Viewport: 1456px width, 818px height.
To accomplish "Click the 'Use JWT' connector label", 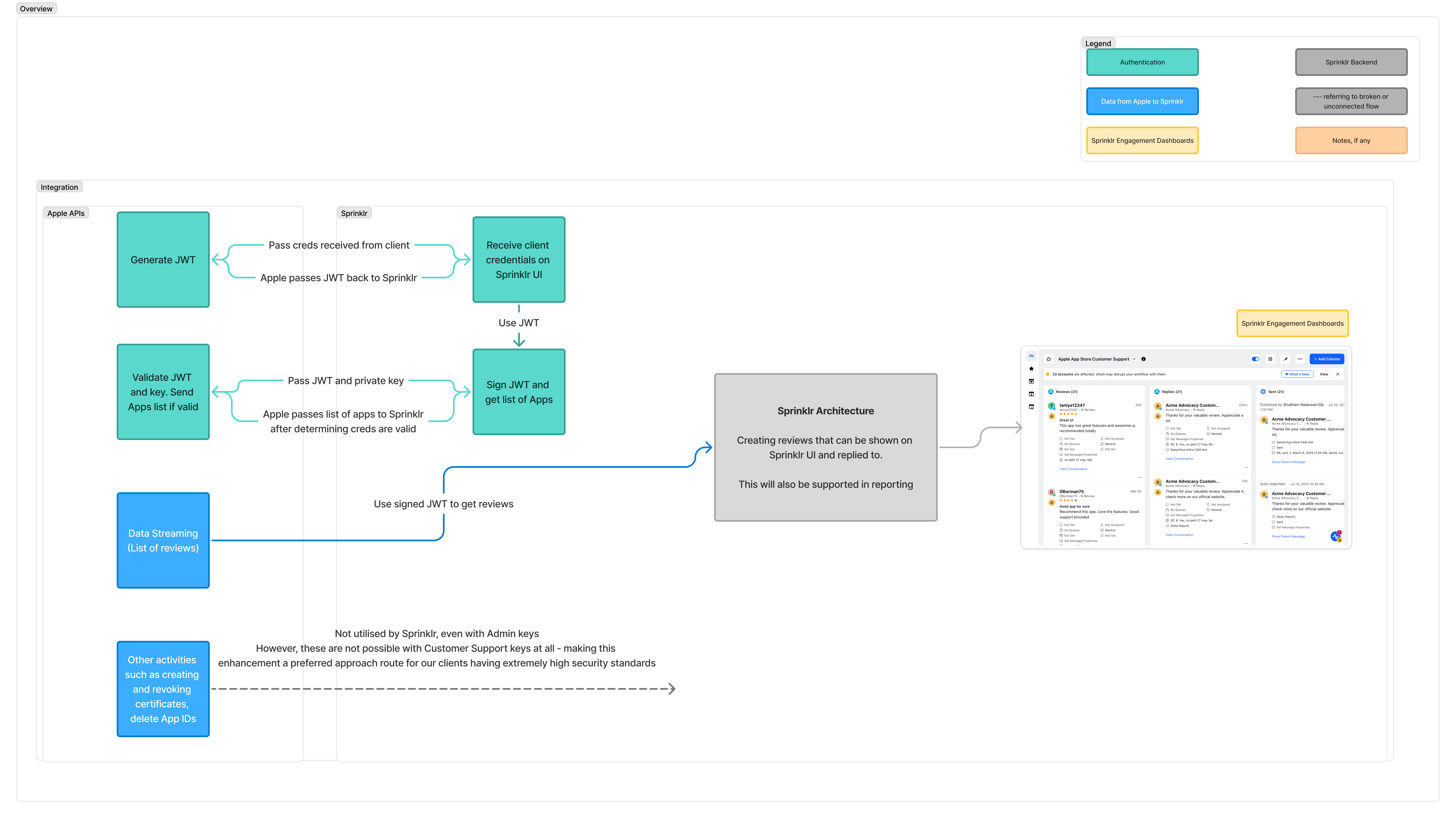I will click(519, 323).
